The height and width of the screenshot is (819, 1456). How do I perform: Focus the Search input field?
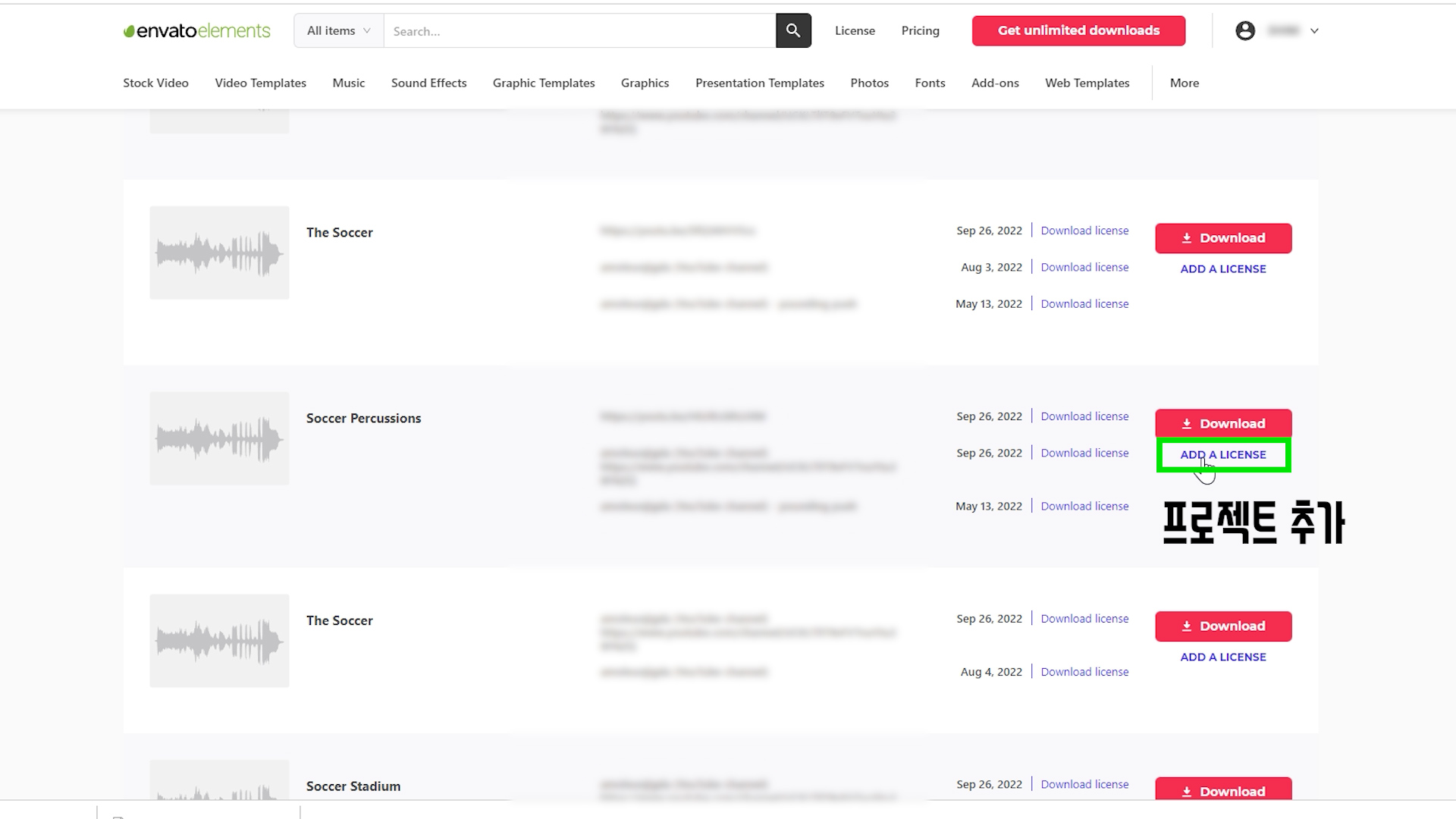(579, 31)
